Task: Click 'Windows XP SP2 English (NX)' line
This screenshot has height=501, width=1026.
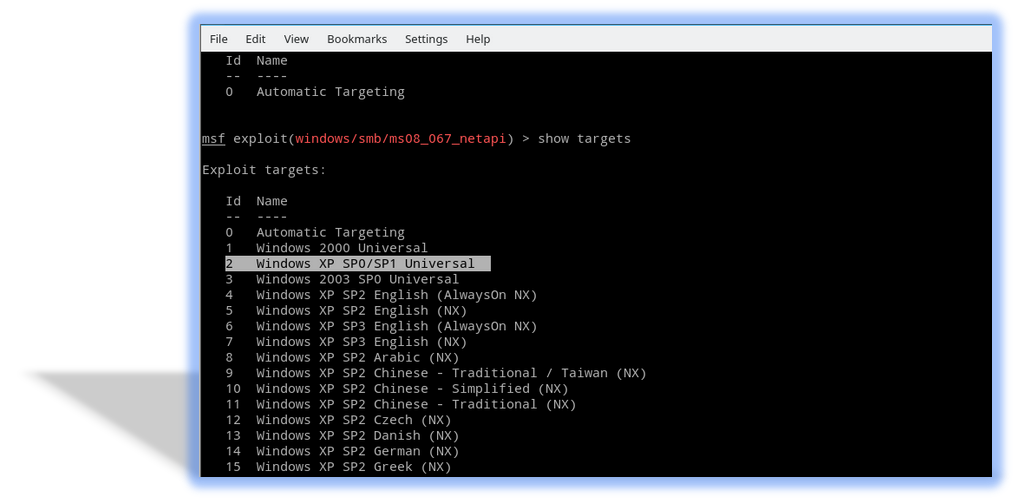Action: point(346,311)
